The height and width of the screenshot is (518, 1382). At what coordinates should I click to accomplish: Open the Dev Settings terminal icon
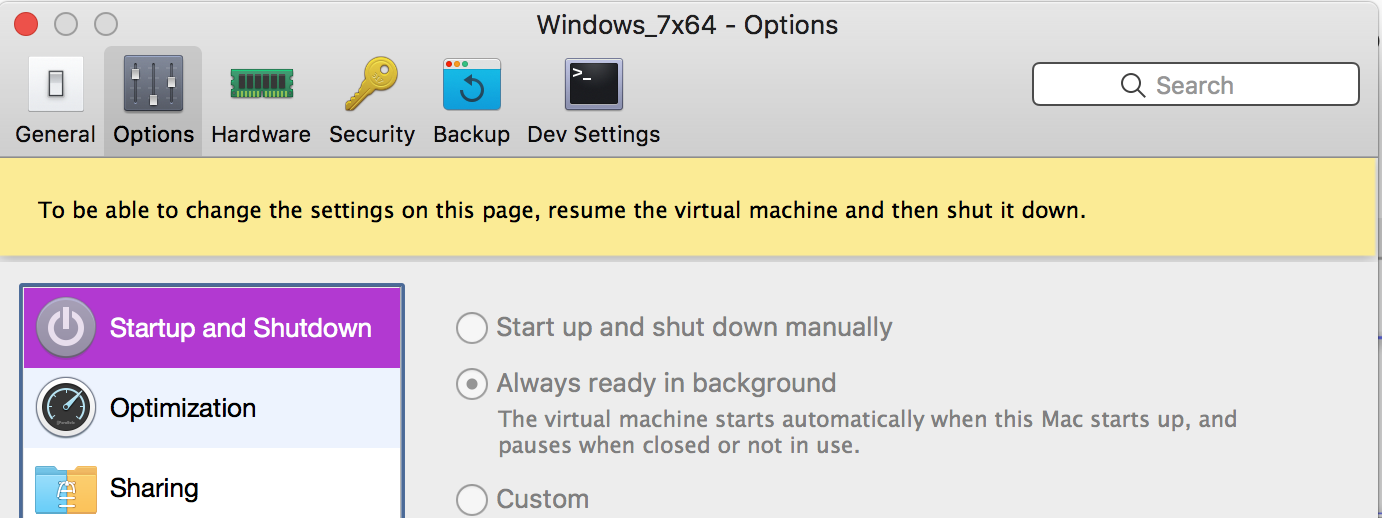594,84
